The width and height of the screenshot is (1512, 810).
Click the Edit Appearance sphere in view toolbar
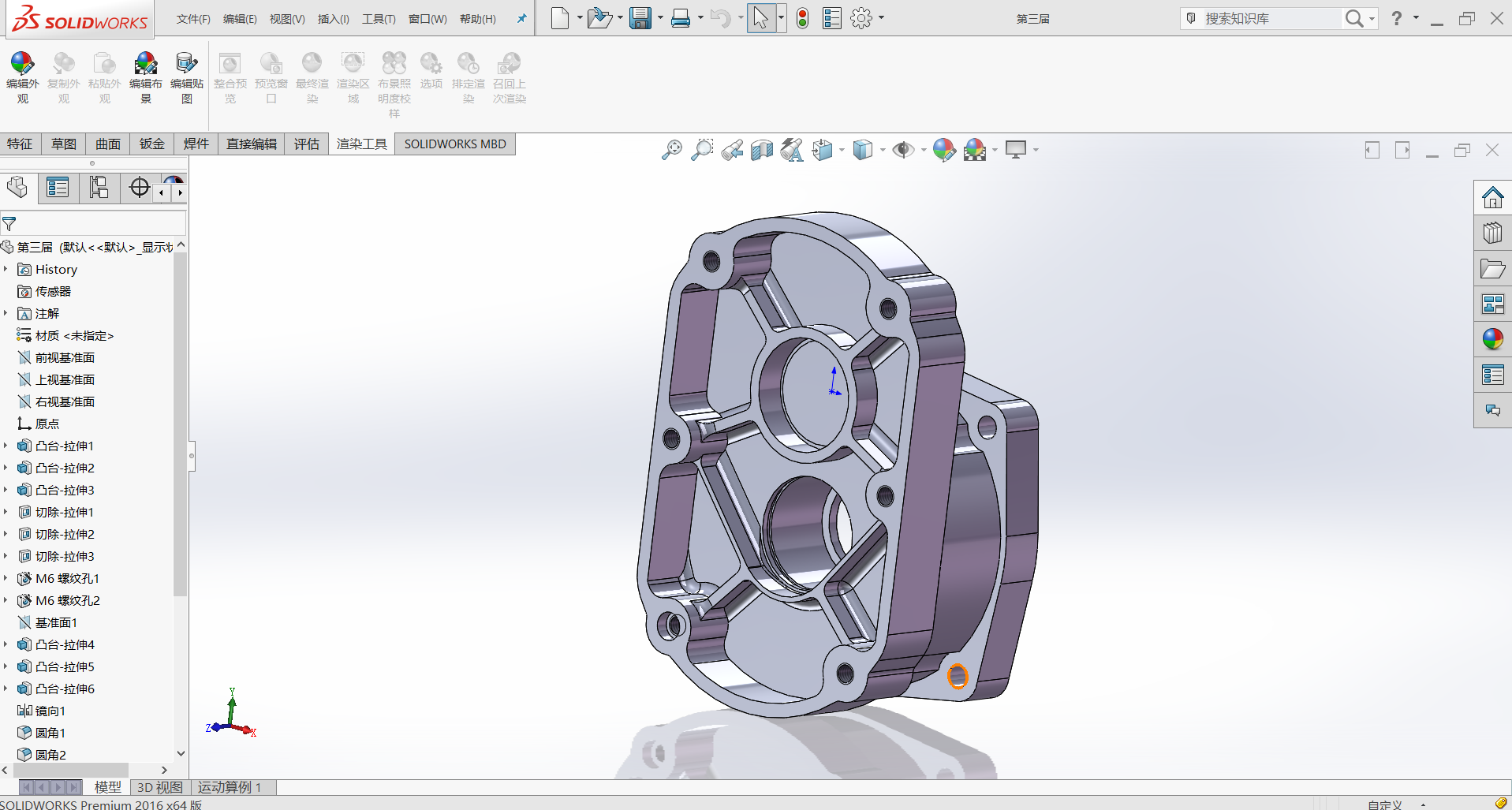coord(944,150)
